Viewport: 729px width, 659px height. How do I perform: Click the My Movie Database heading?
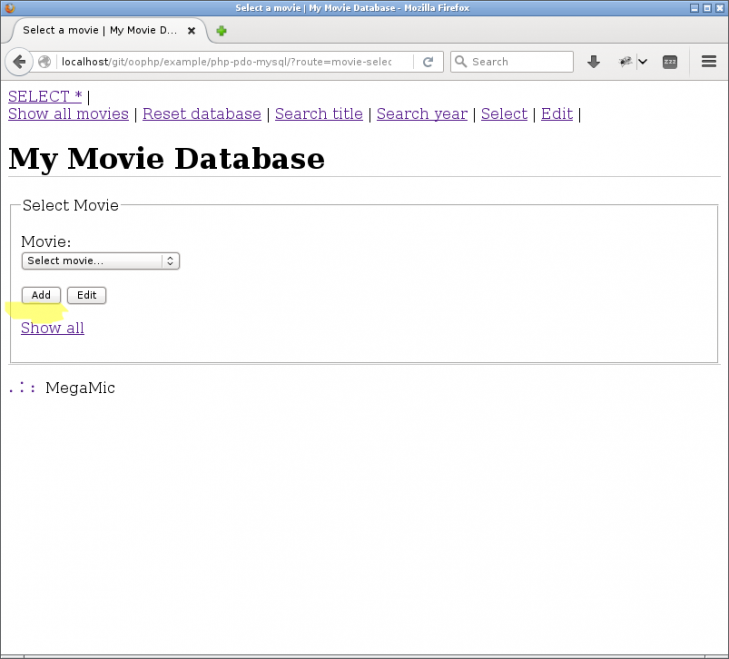166,159
